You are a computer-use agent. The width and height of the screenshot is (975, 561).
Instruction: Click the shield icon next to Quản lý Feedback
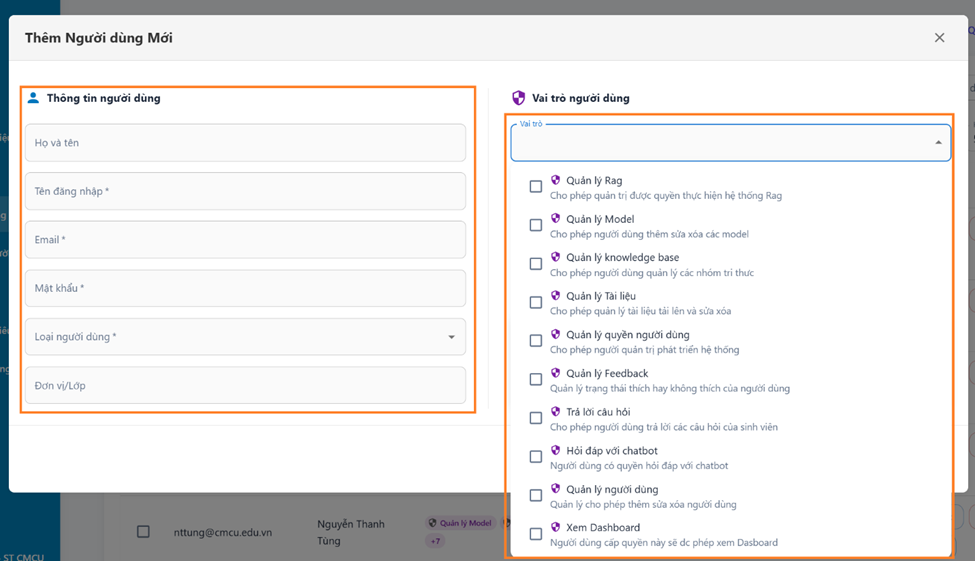tap(556, 373)
